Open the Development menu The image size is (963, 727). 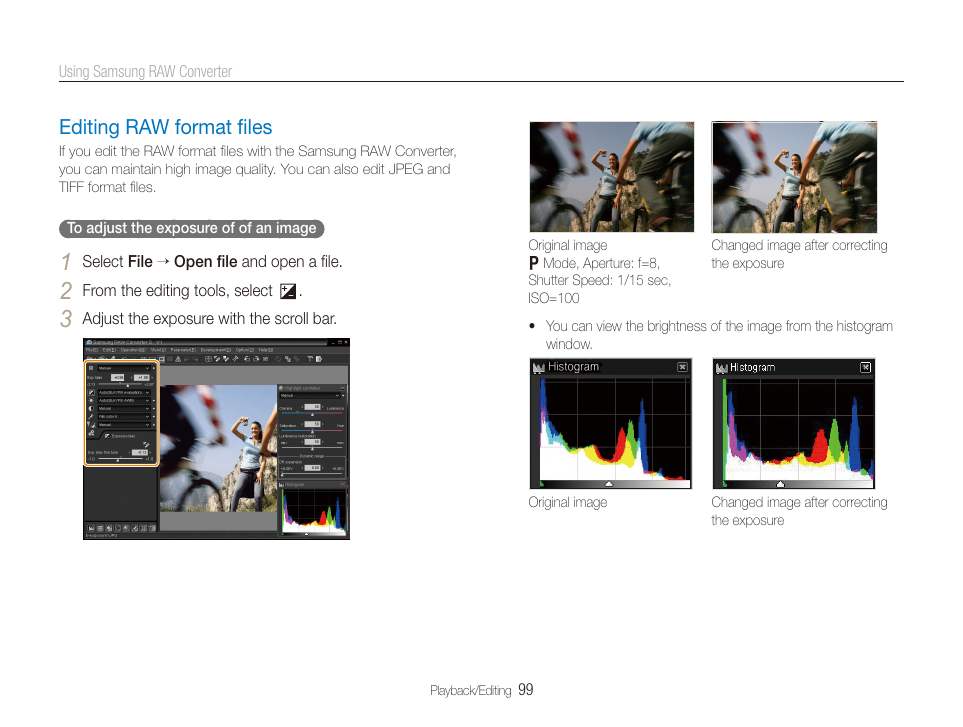216,350
